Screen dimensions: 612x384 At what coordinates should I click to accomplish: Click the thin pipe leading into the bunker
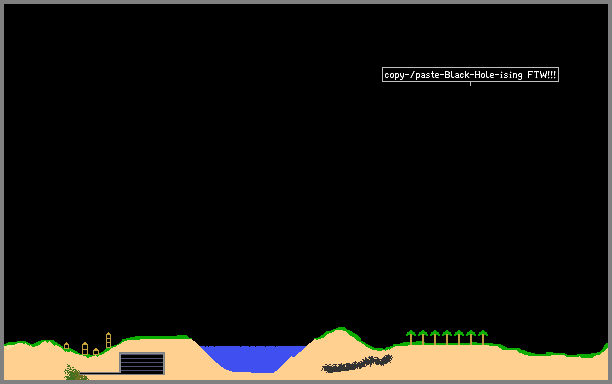100,373
